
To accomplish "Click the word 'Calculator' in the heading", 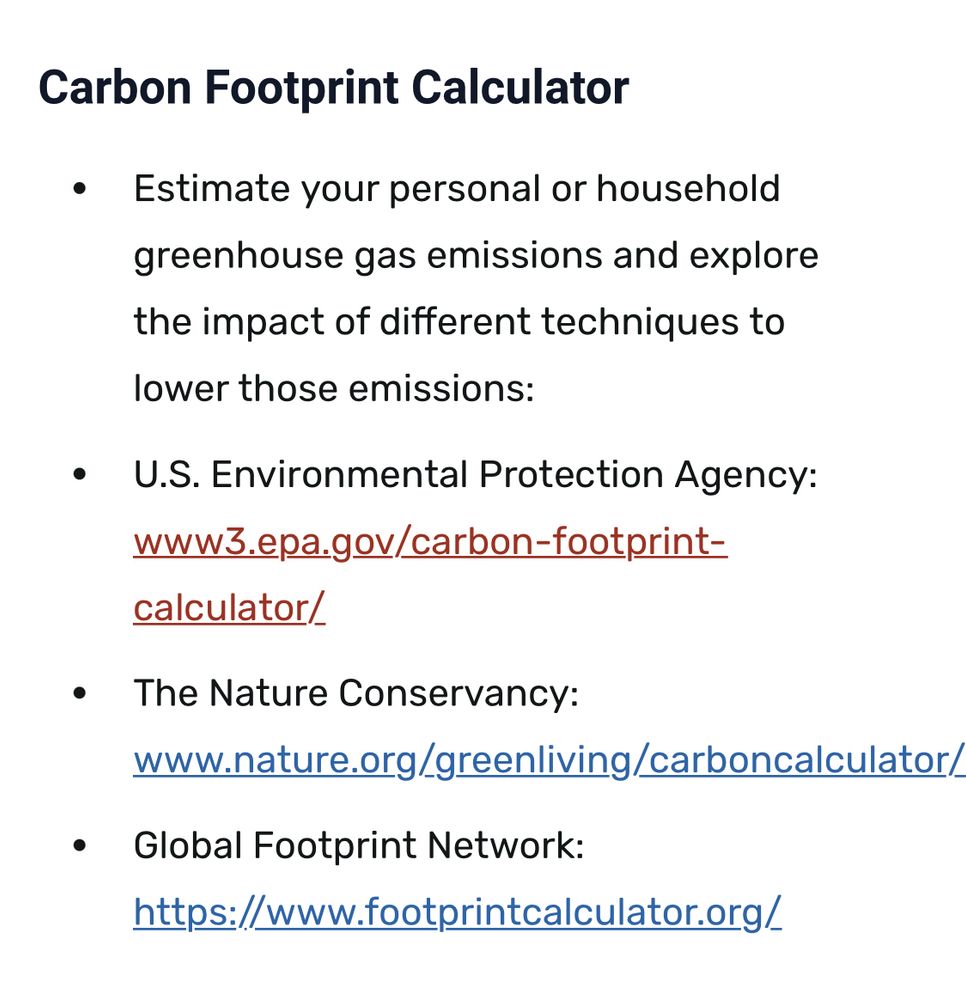I will (x=521, y=88).
